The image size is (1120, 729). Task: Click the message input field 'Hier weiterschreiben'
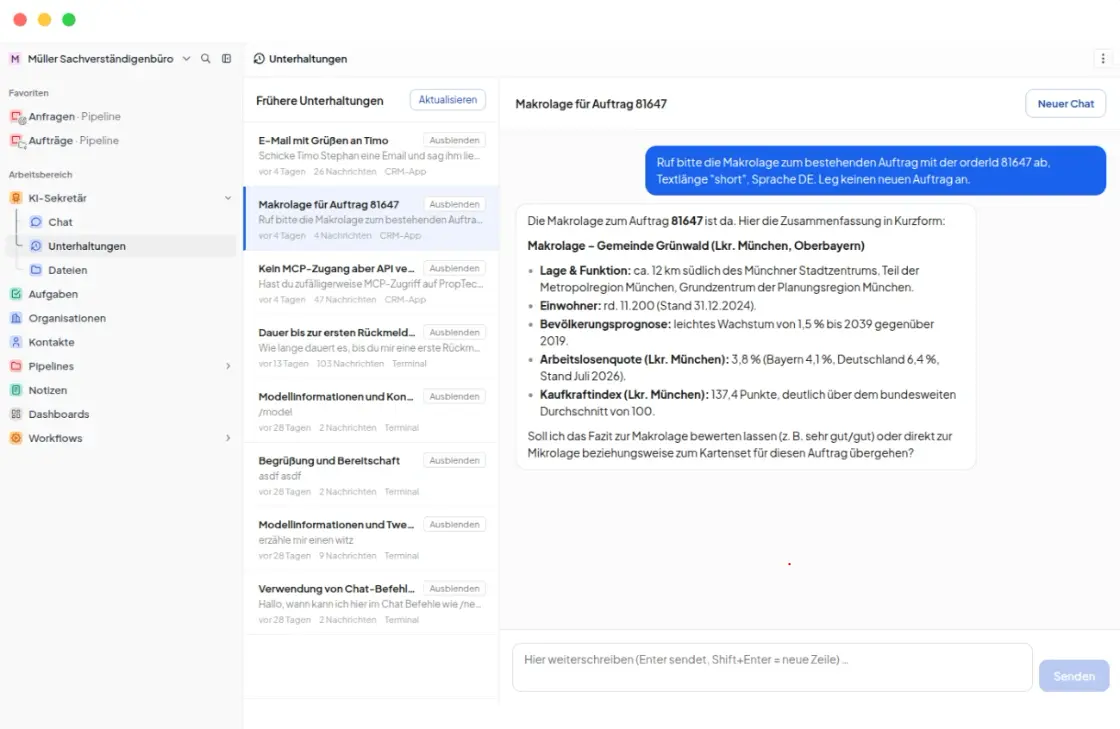[772, 667]
